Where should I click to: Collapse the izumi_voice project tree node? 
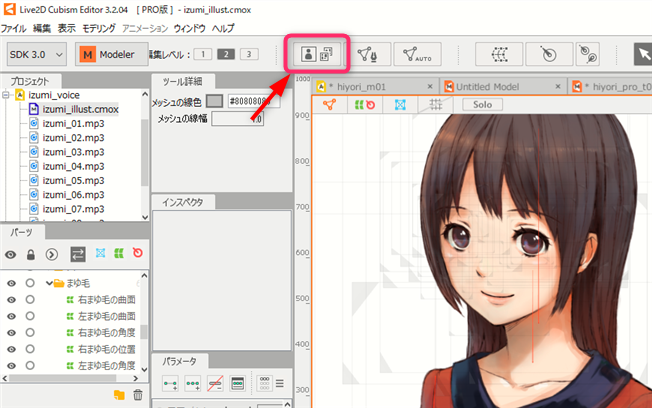6,95
